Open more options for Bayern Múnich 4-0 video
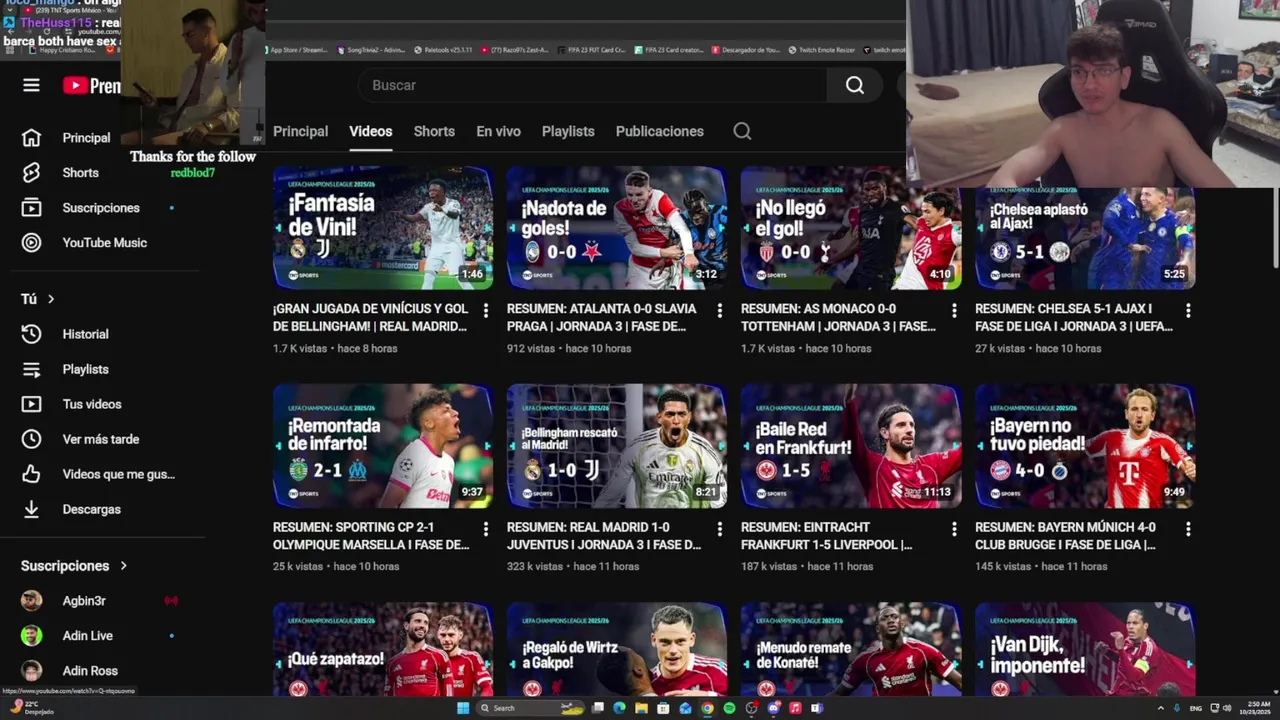This screenshot has width=1280, height=720. click(x=1188, y=529)
